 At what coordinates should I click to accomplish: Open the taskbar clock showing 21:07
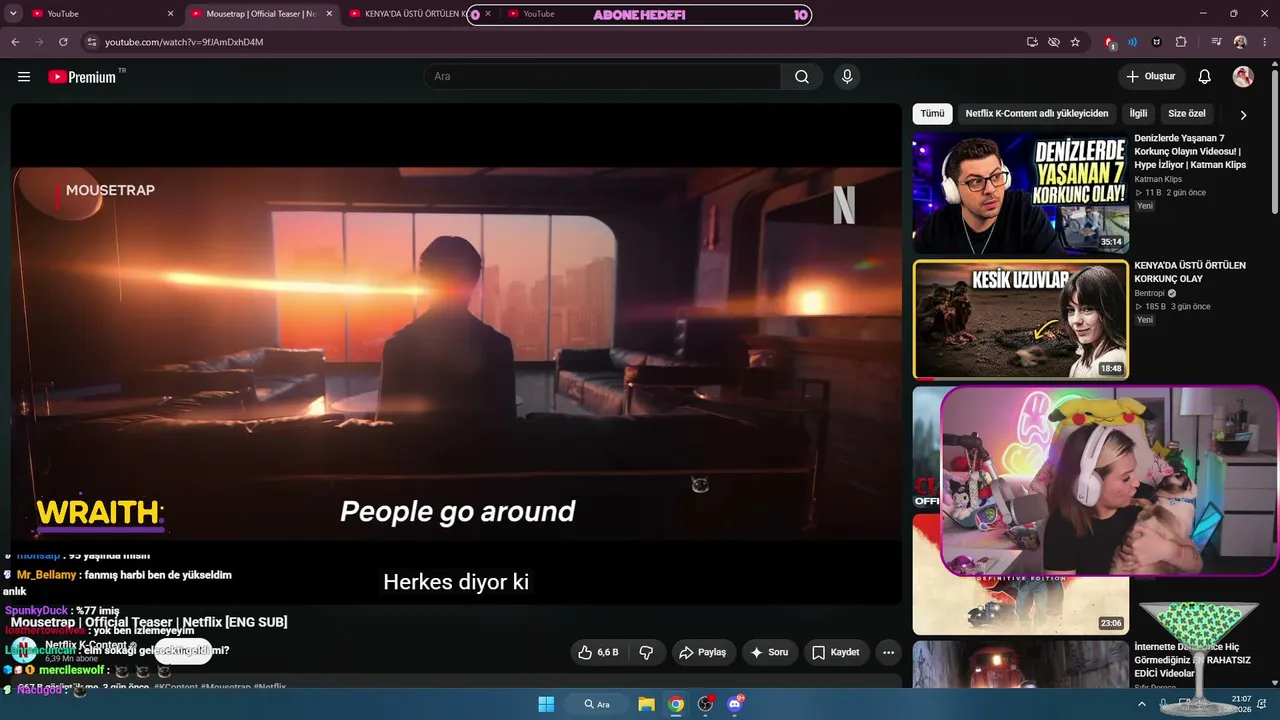[x=1240, y=704]
